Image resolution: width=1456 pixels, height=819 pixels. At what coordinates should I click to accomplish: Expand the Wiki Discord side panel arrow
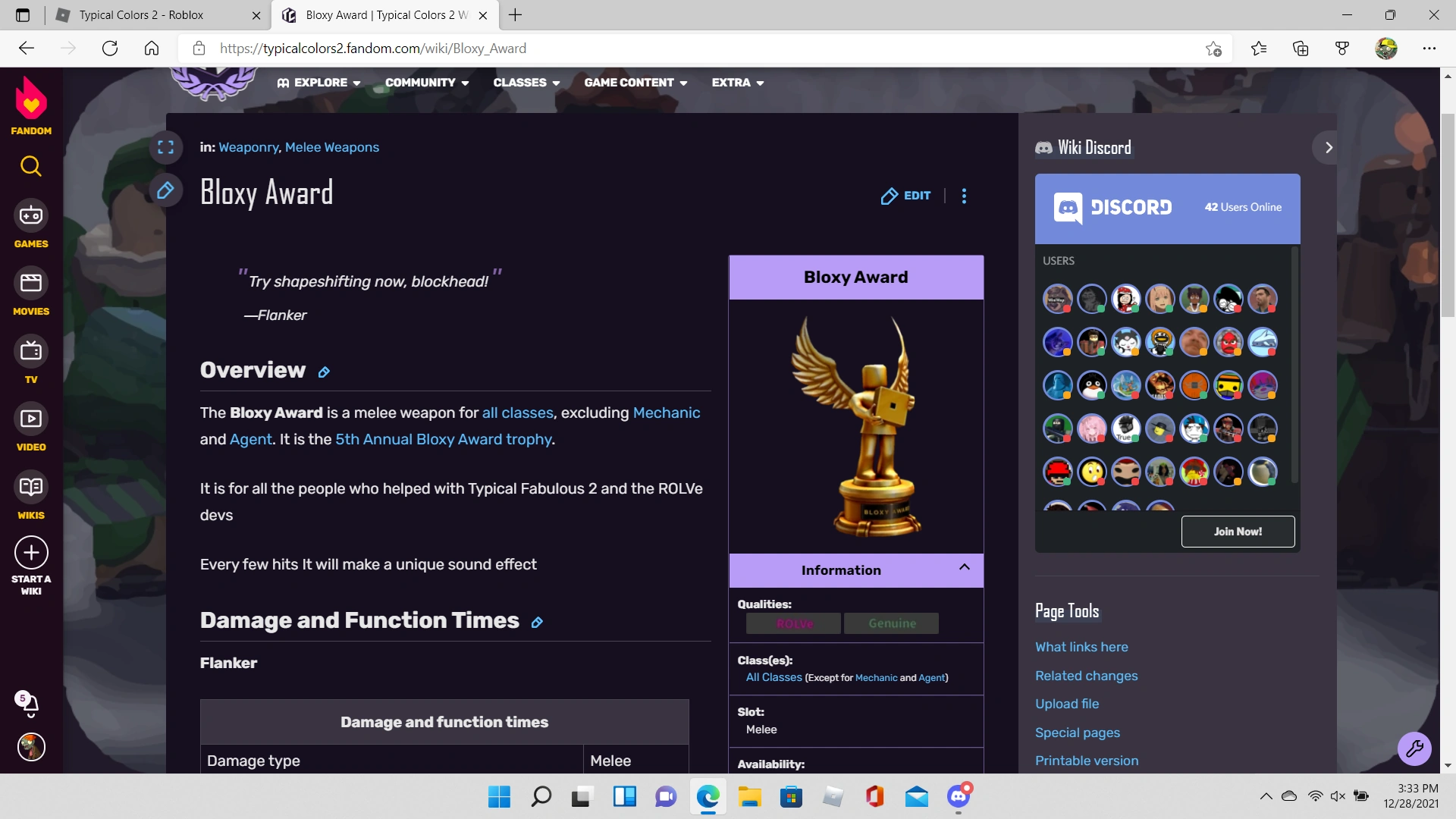tap(1327, 147)
